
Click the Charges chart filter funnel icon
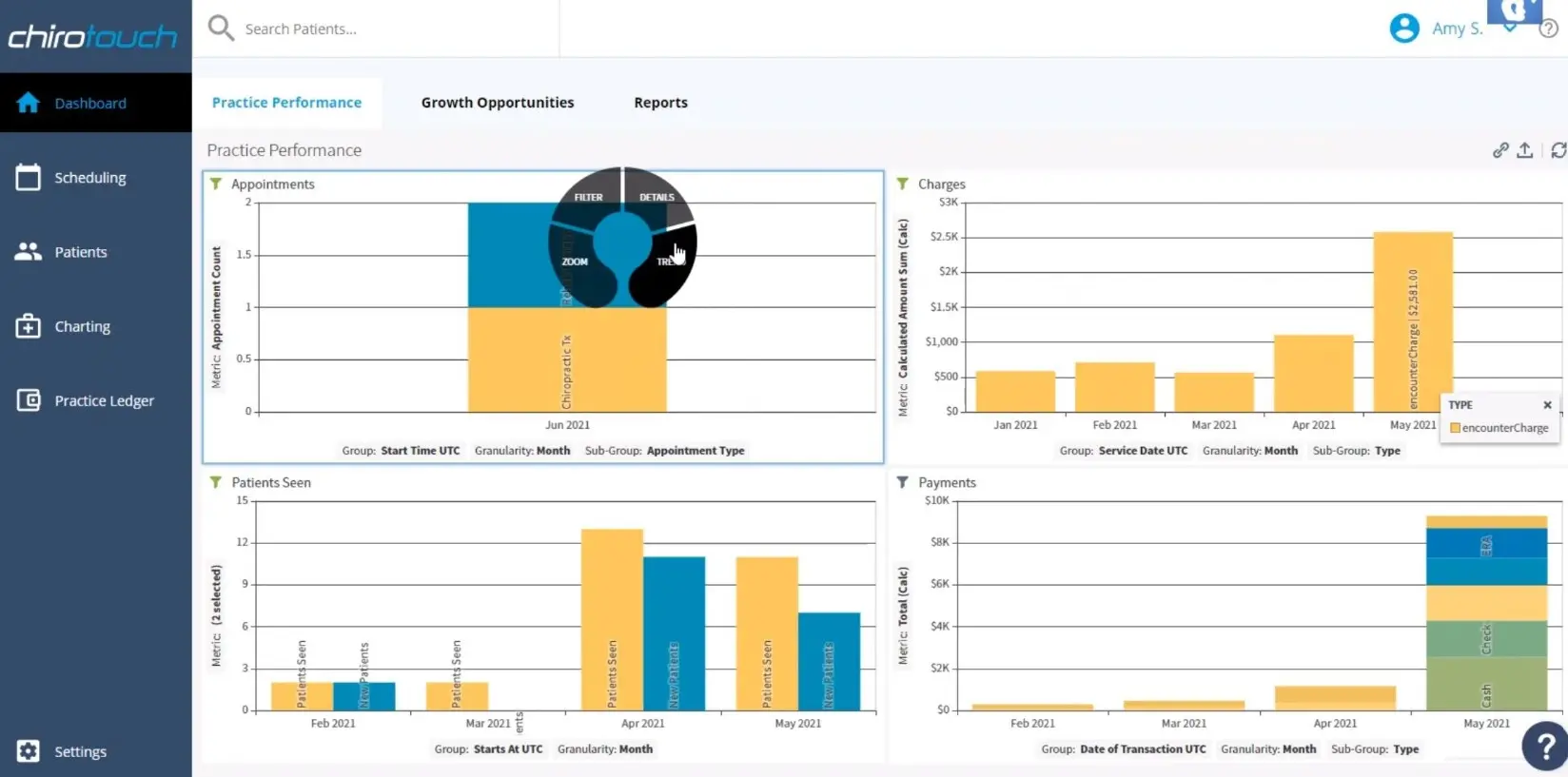(x=902, y=184)
